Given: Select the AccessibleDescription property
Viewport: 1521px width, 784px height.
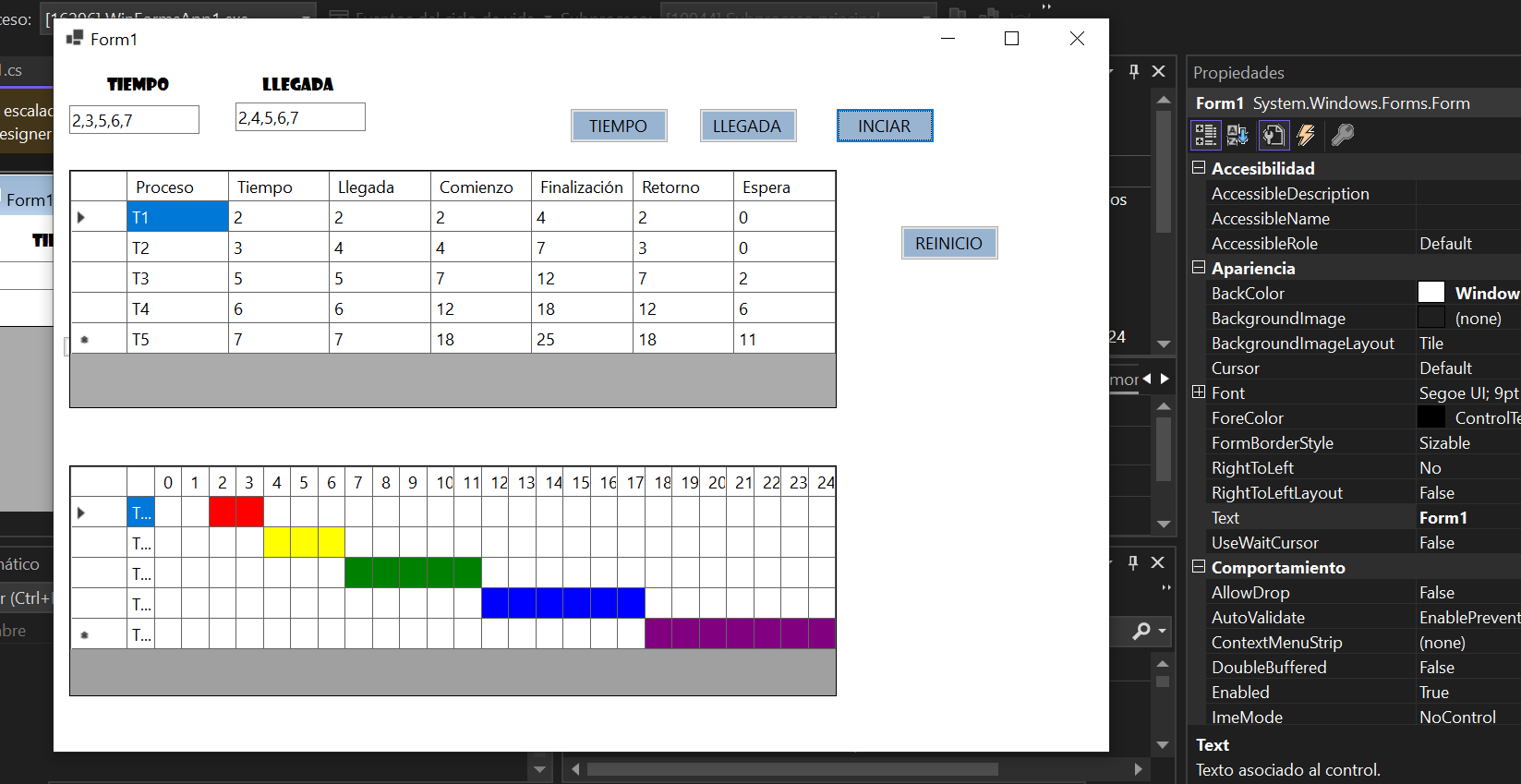Looking at the screenshot, I should 1312,193.
